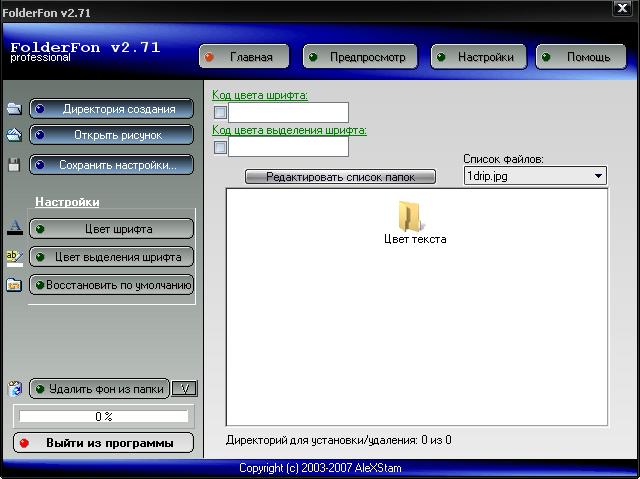Click the Открыть рисунок button

click(111, 135)
